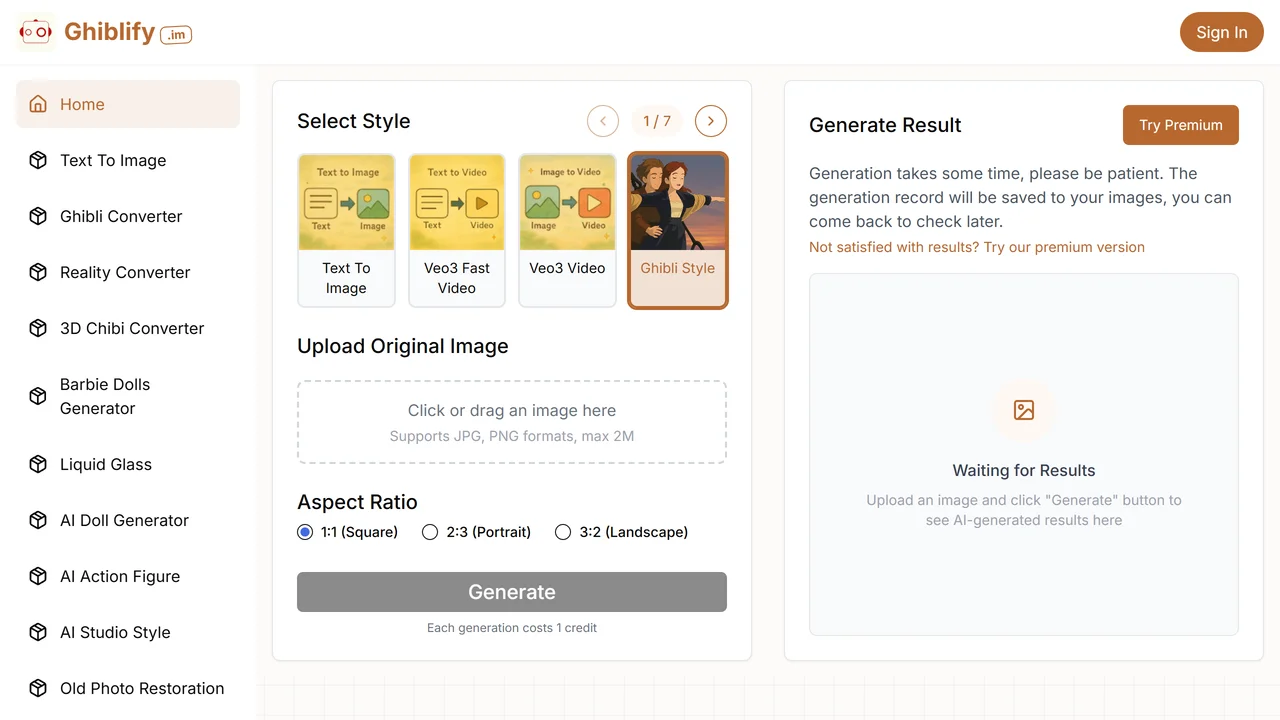Click the cube icon beside Liquid Glass
Screen dimensions: 1280x720
click(x=38, y=464)
